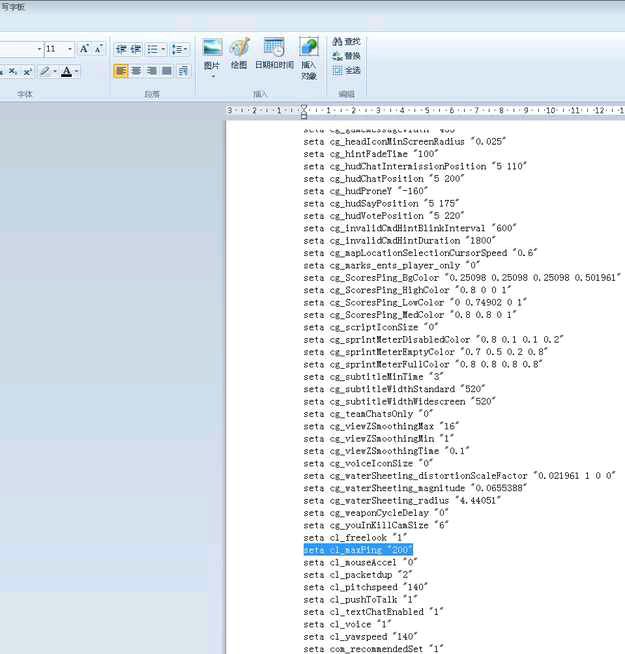The width and height of the screenshot is (625, 654).
Task: Click line seta cg_viewZSmoothingMax "16"
Action: 381,426
